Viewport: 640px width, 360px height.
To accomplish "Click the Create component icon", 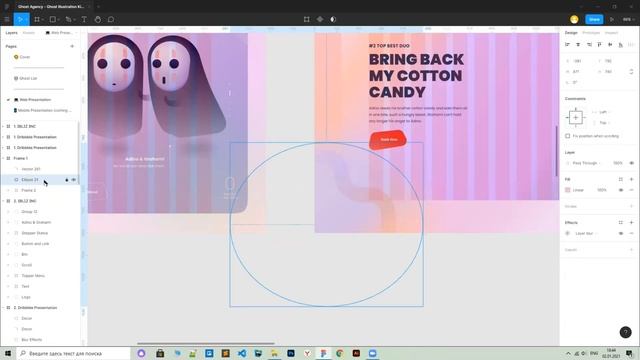I will pos(320,19).
